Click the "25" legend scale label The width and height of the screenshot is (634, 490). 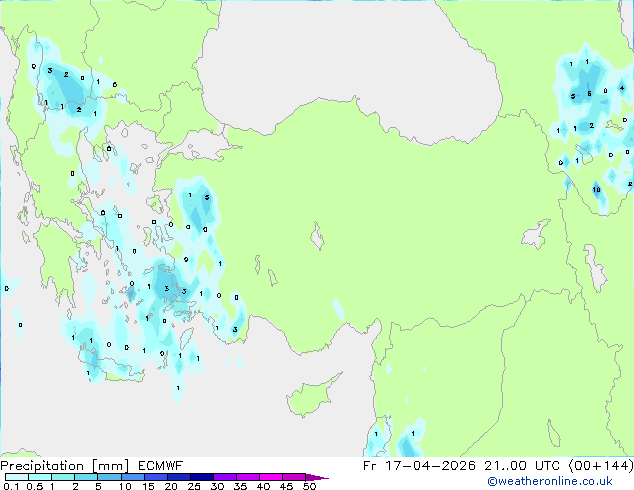194,486
